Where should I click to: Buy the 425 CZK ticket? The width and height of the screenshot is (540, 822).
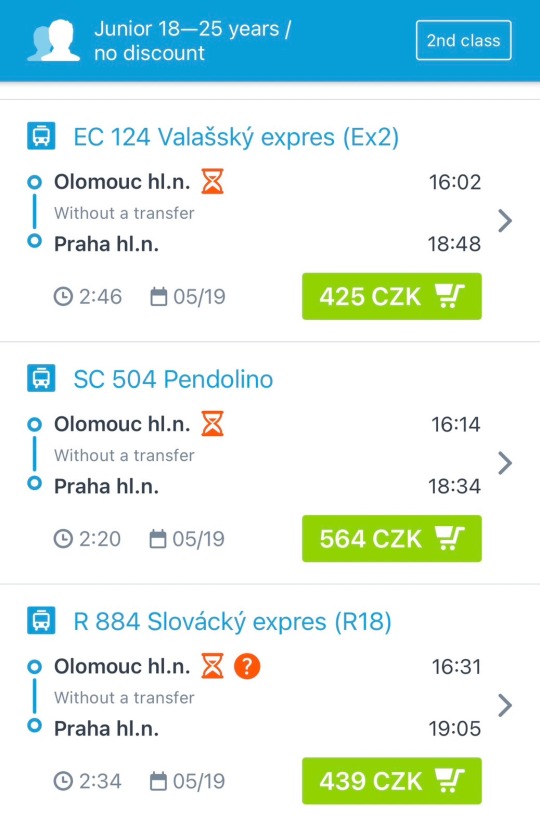click(x=392, y=296)
